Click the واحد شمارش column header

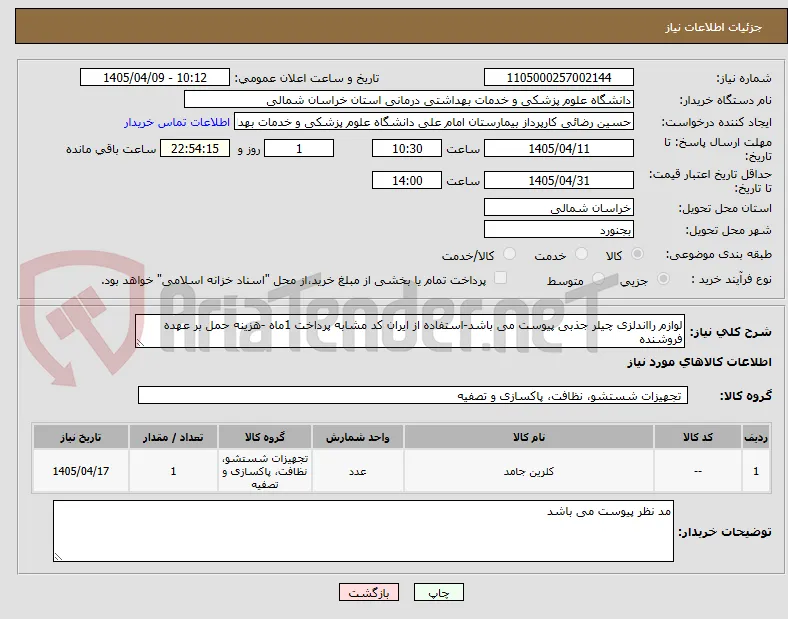pos(357,437)
